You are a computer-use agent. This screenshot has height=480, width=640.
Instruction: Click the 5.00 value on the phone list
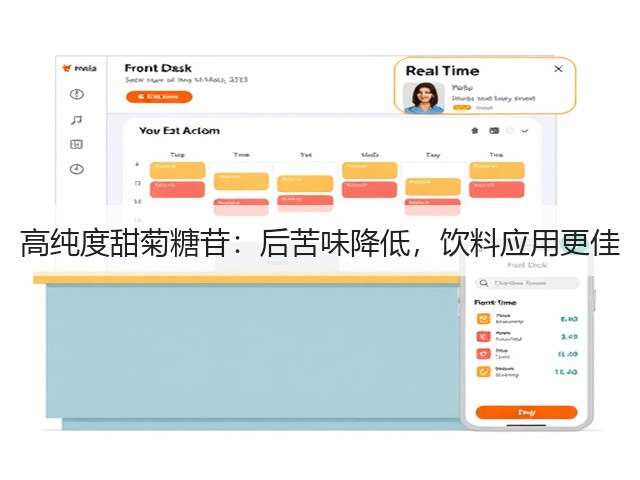569,319
